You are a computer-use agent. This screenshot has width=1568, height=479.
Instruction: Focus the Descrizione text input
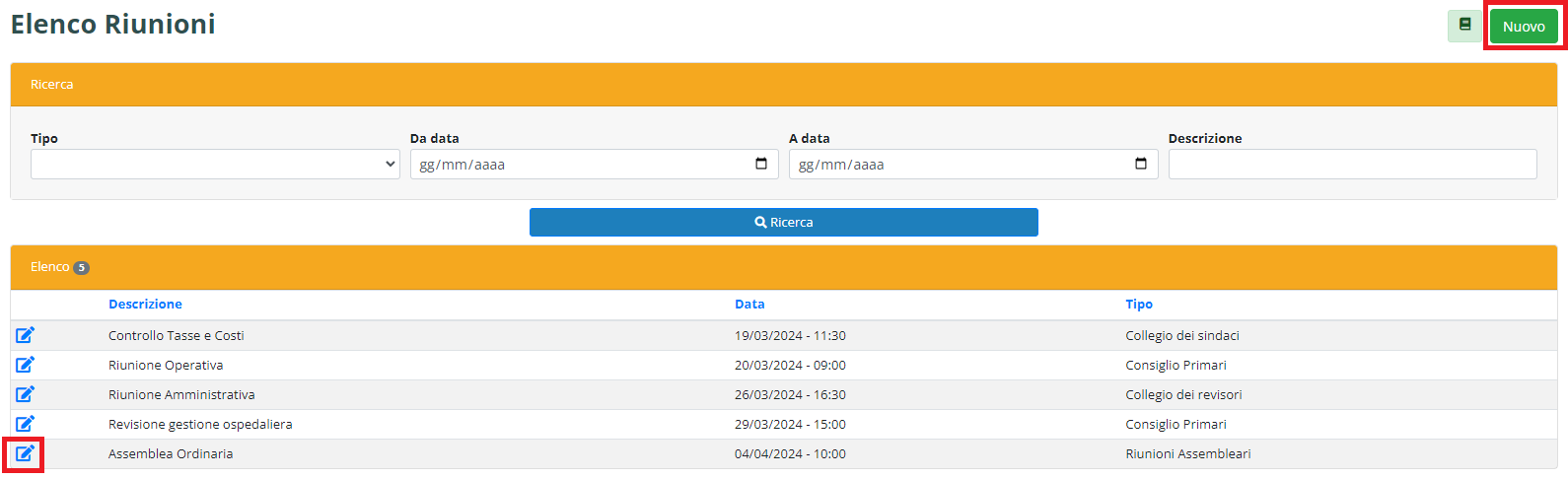[1352, 164]
